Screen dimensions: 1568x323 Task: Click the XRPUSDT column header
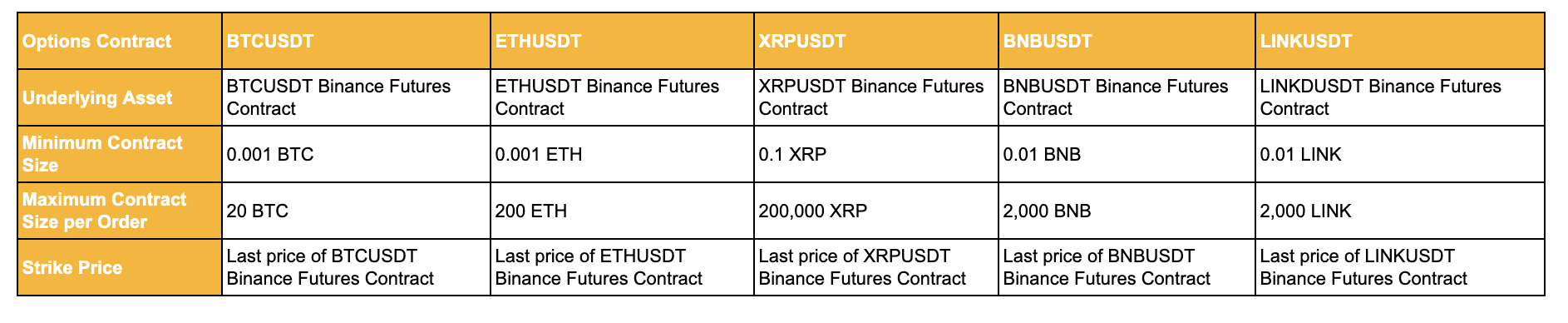point(876,41)
